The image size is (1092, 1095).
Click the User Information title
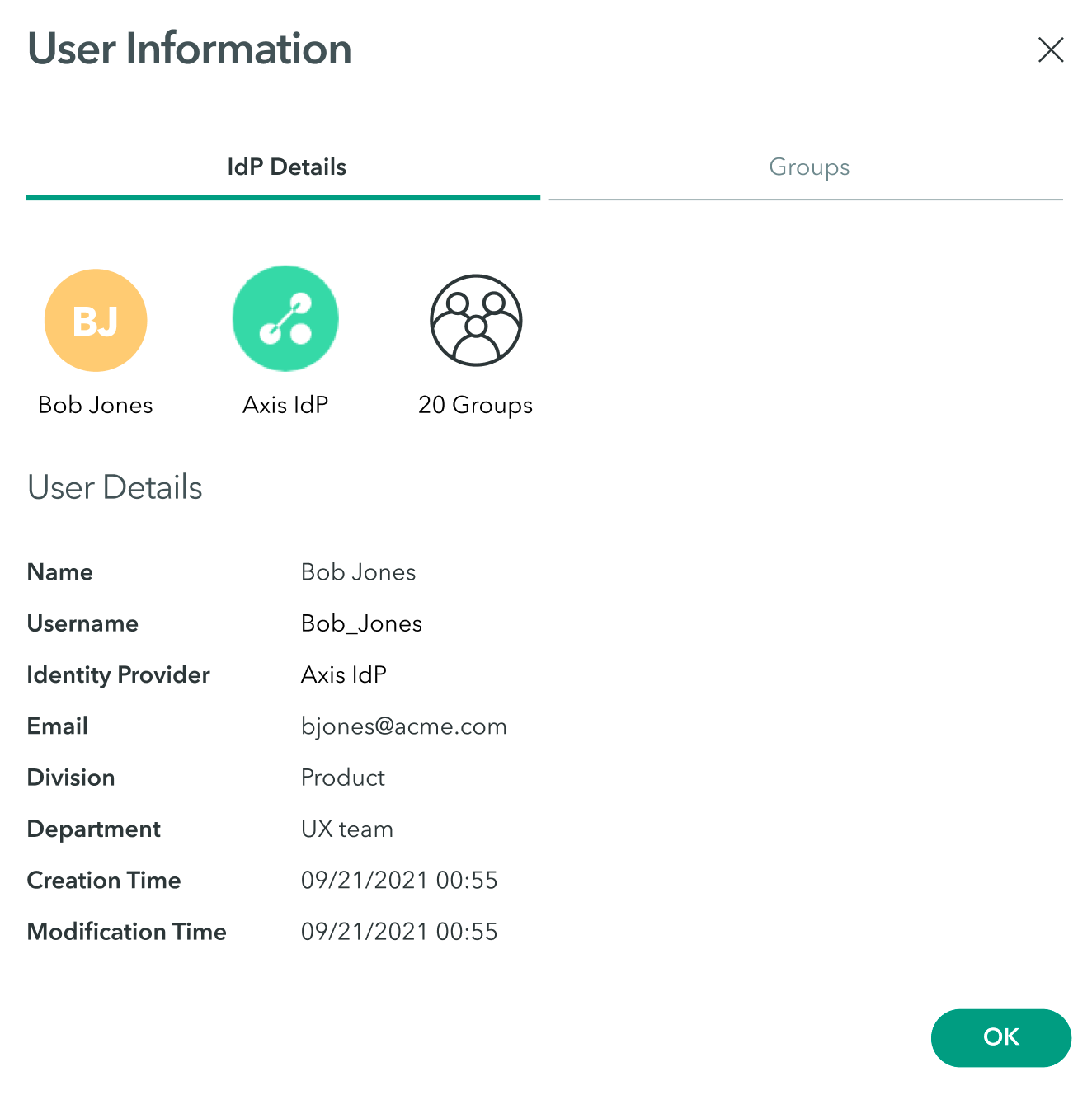(x=190, y=49)
